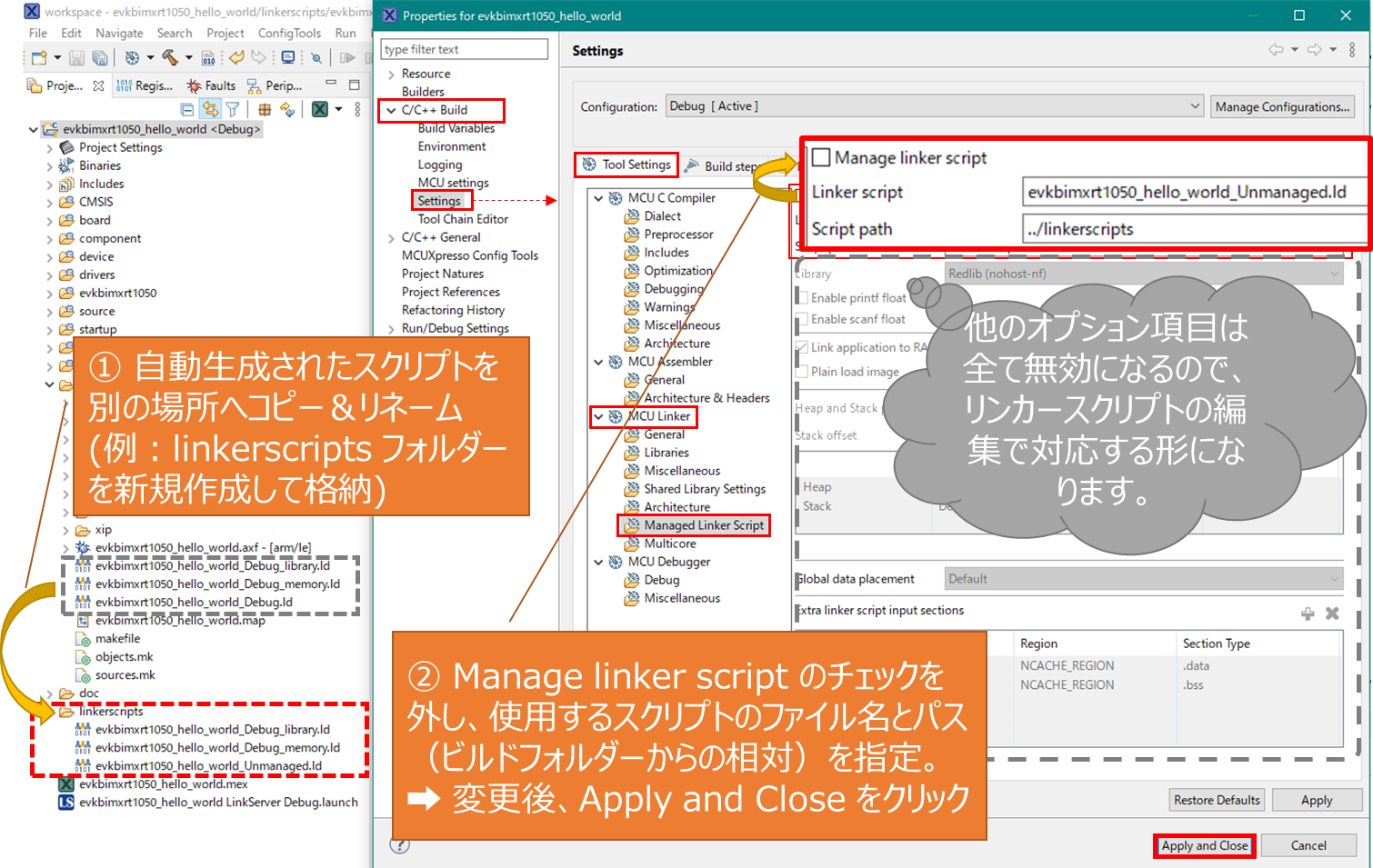Click Collapse All icon in Project Explorer

coord(187,109)
